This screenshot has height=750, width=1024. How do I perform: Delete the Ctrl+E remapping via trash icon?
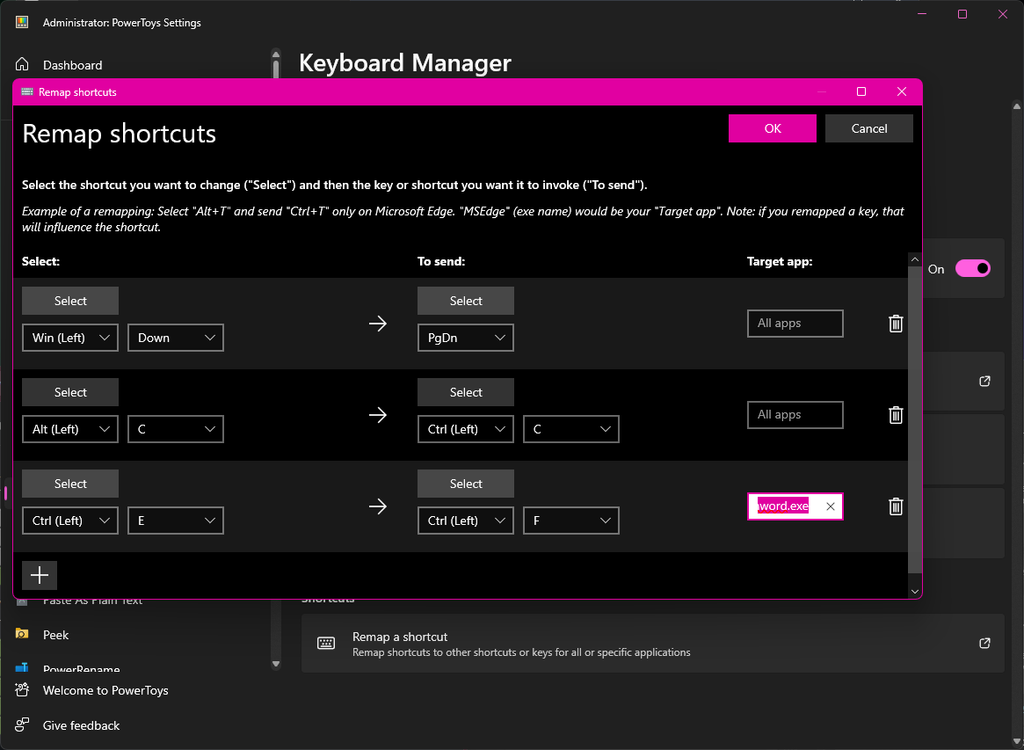click(x=895, y=506)
